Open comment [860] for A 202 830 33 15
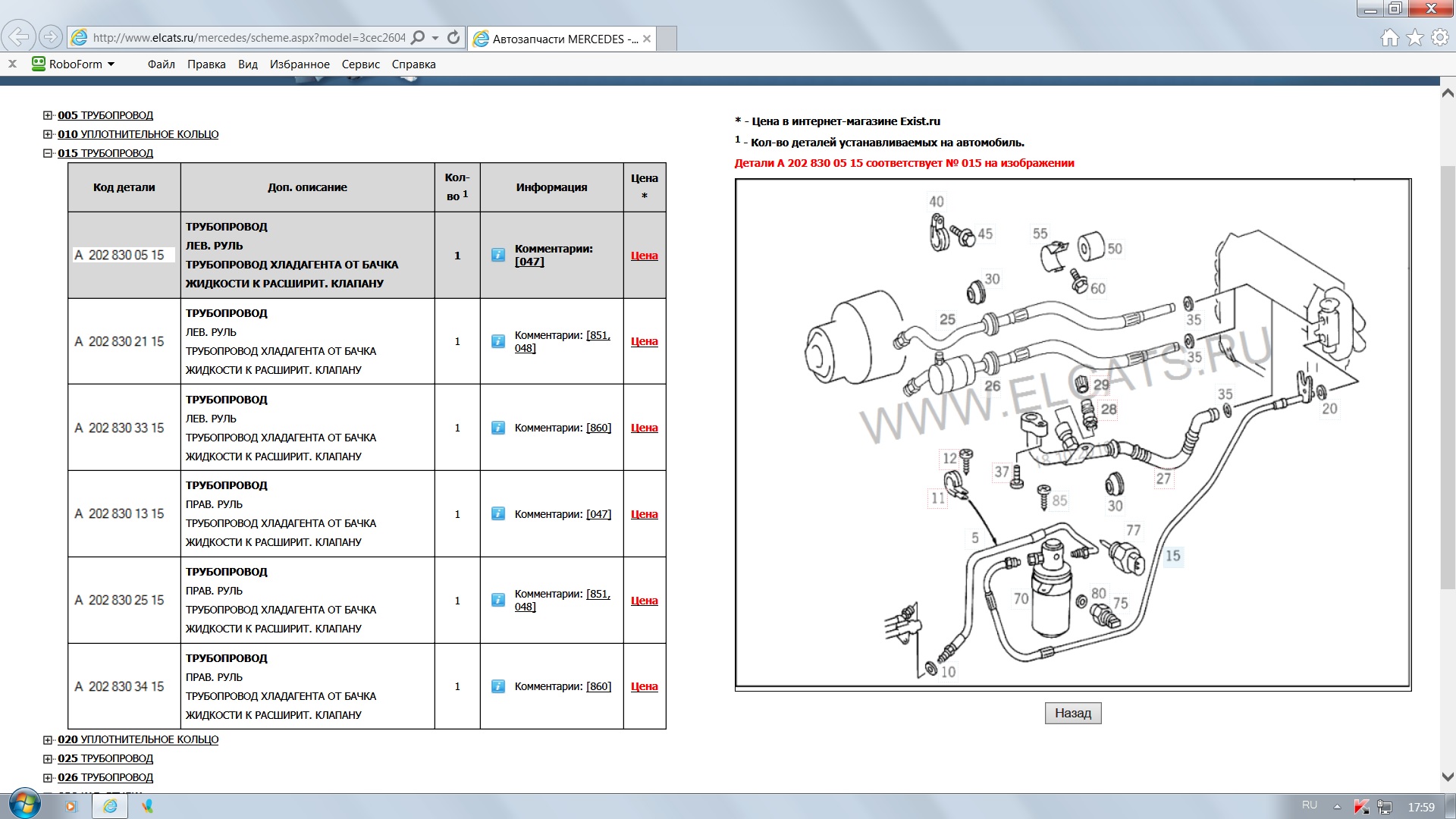The image size is (1456, 819). [x=598, y=428]
